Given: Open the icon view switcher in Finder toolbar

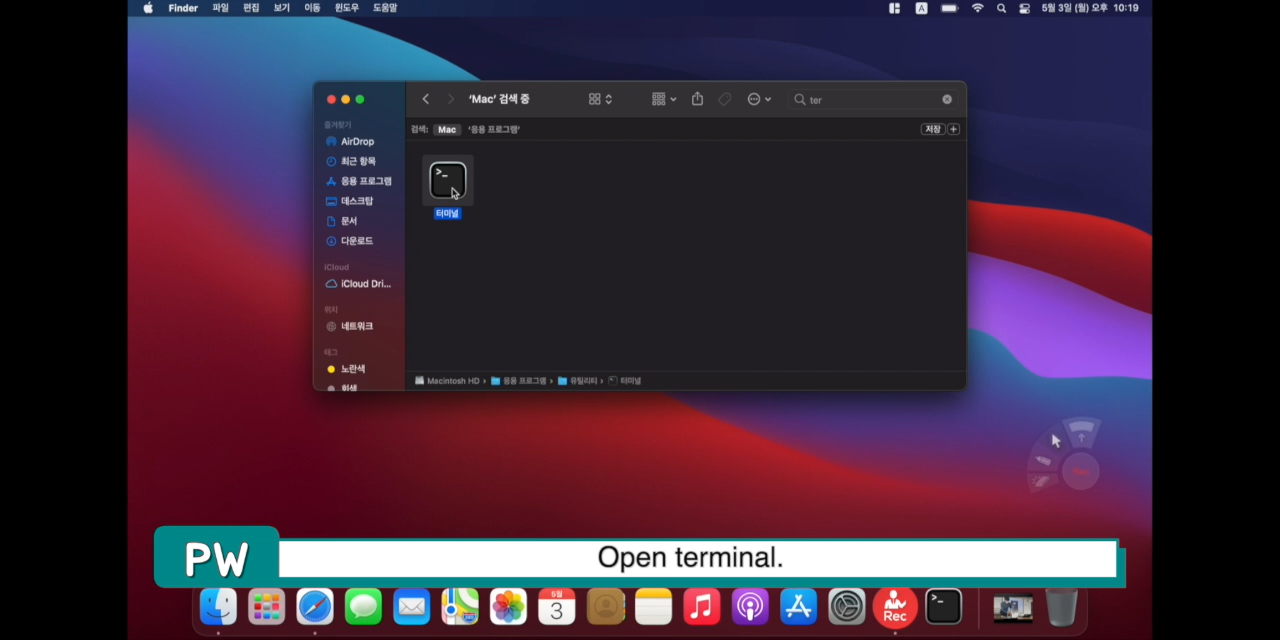Looking at the screenshot, I should tap(600, 99).
